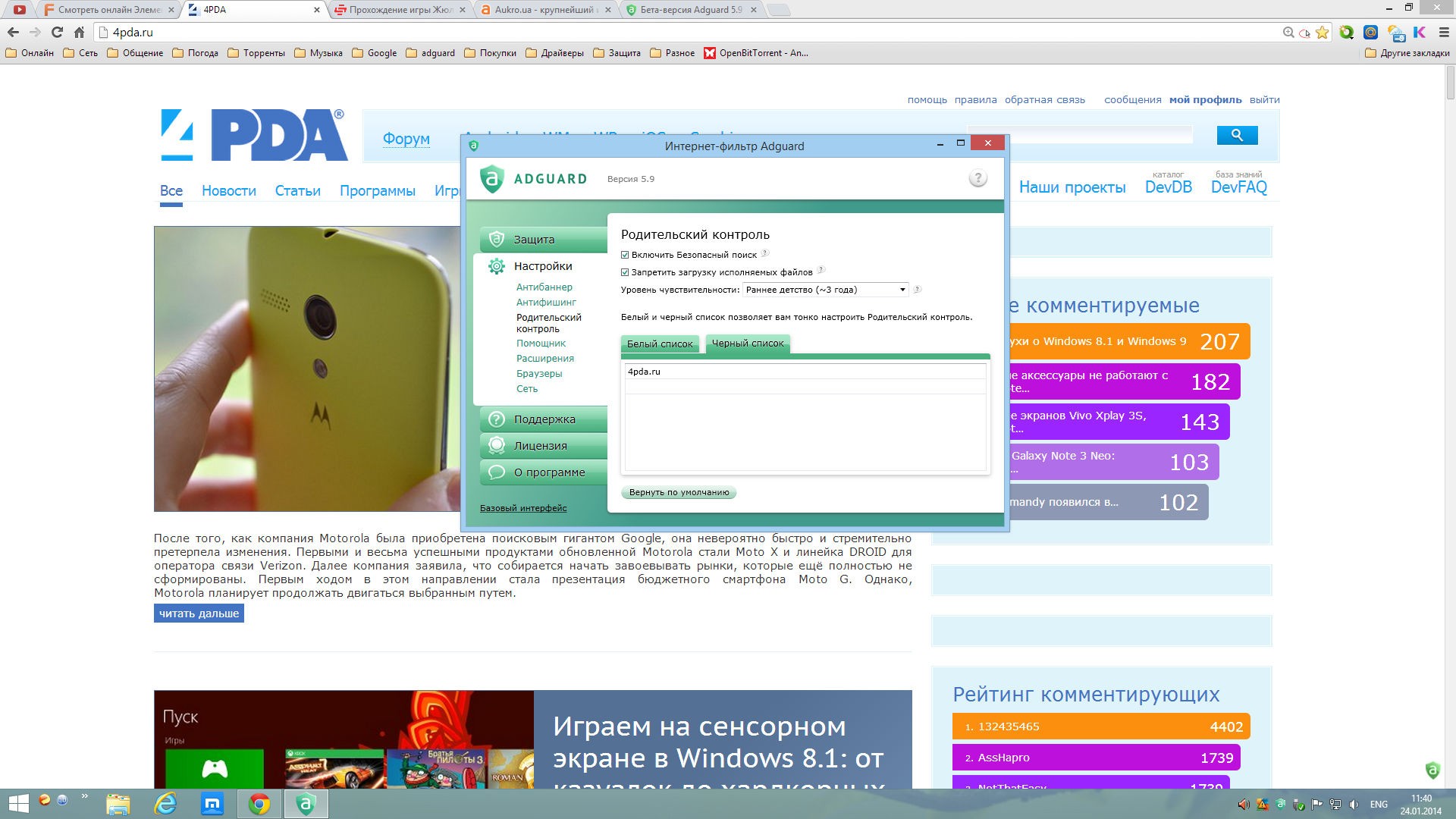The width and height of the screenshot is (1456, 819).
Task: Click the Настройки gear icon in Adguard
Action: click(497, 266)
